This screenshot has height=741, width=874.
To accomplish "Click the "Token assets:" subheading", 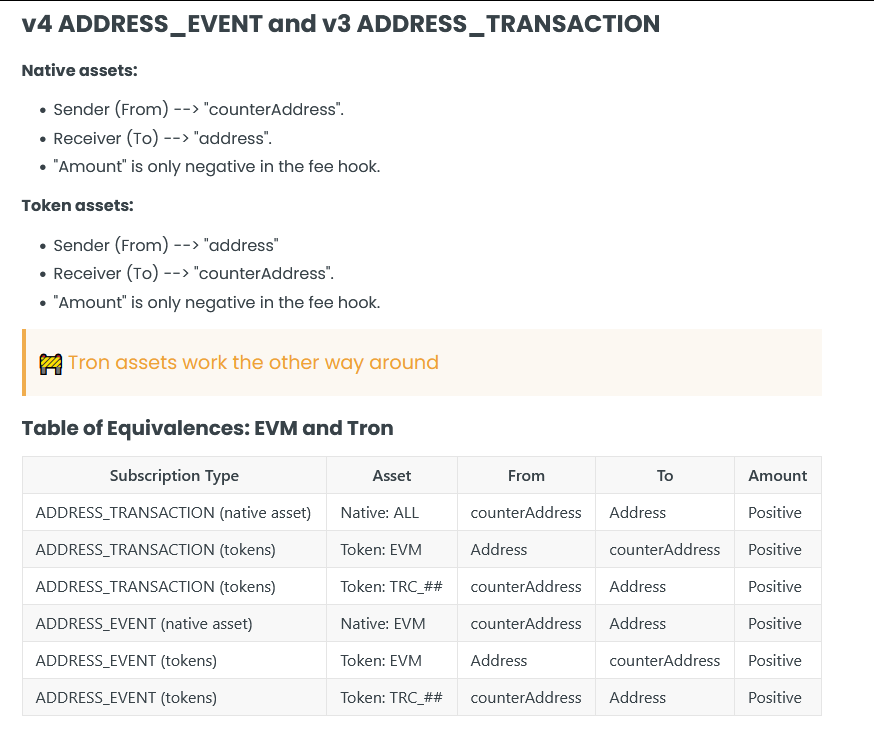I will (77, 206).
